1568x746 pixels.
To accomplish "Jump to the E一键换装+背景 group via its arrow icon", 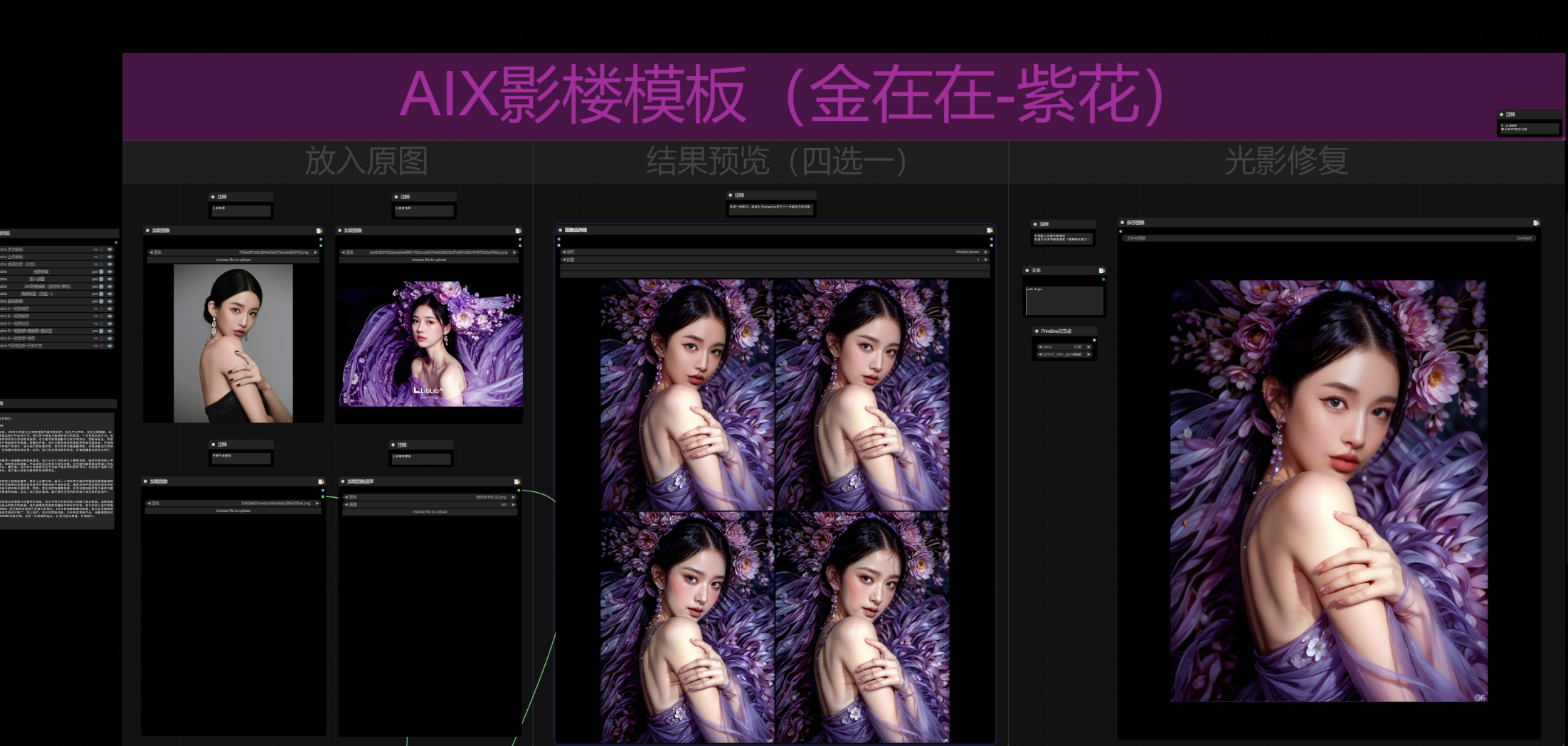I will tap(110, 339).
